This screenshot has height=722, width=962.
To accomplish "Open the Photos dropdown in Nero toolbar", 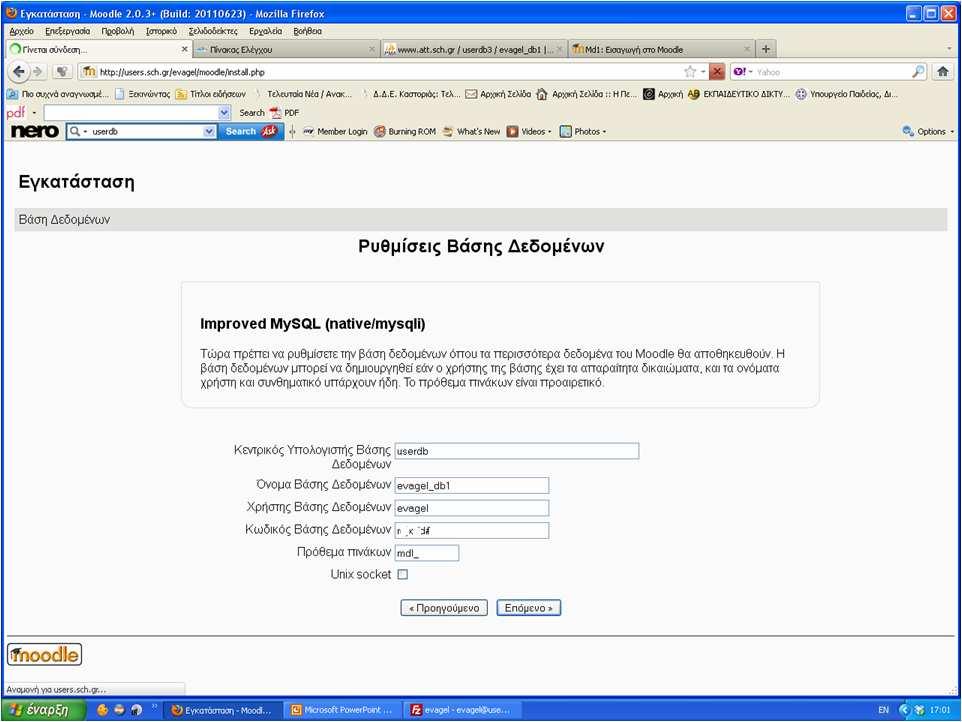I will pos(583,131).
